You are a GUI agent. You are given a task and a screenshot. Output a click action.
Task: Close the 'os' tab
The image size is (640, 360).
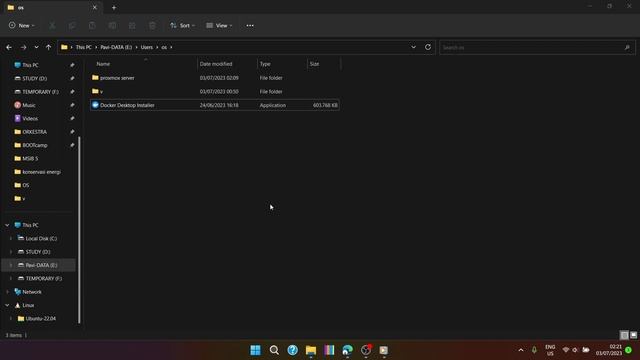(x=95, y=7)
